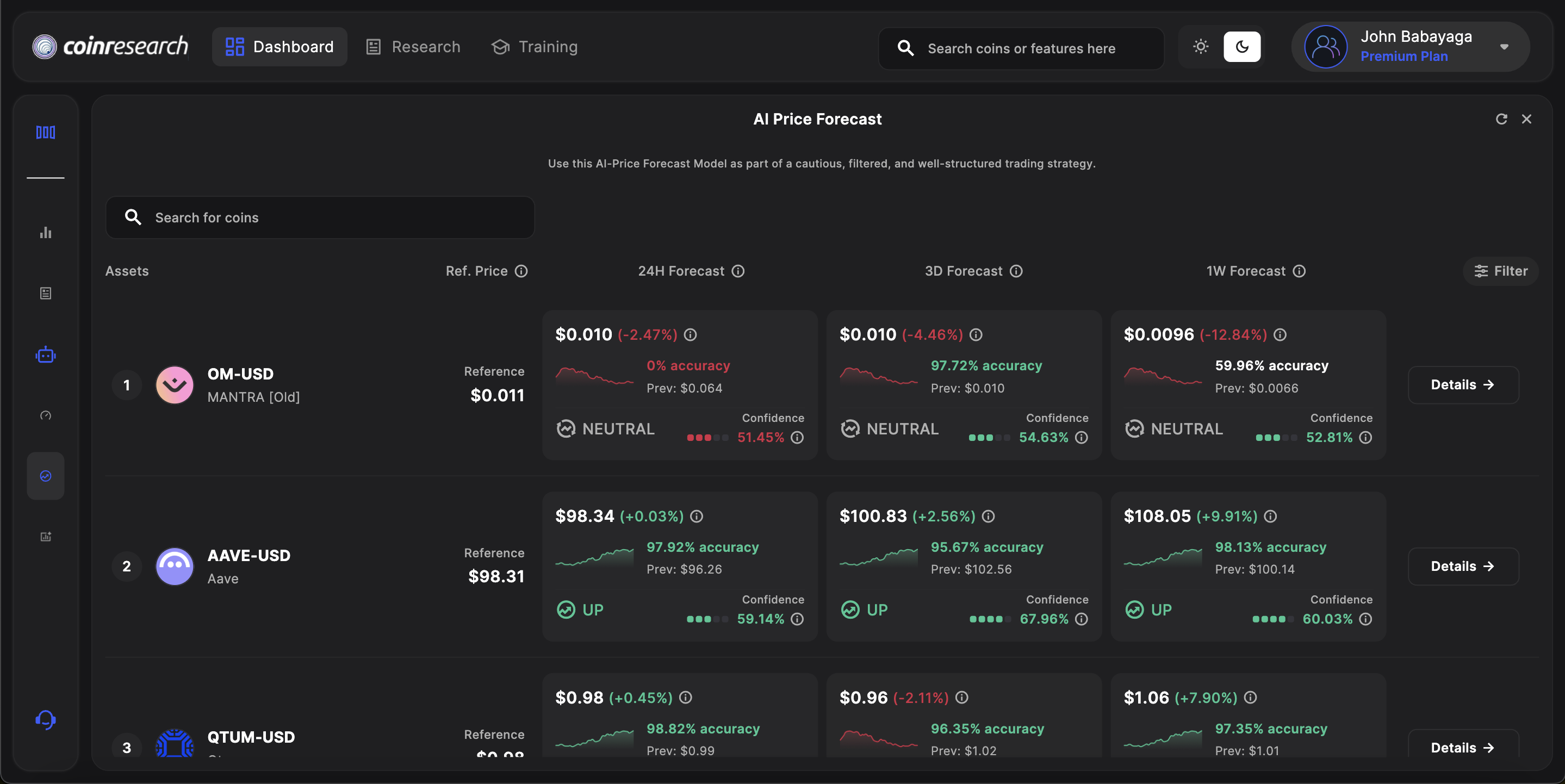This screenshot has height=784, width=1565.
Task: Click info icon beside 60.03% confidence
Action: coord(1366,619)
